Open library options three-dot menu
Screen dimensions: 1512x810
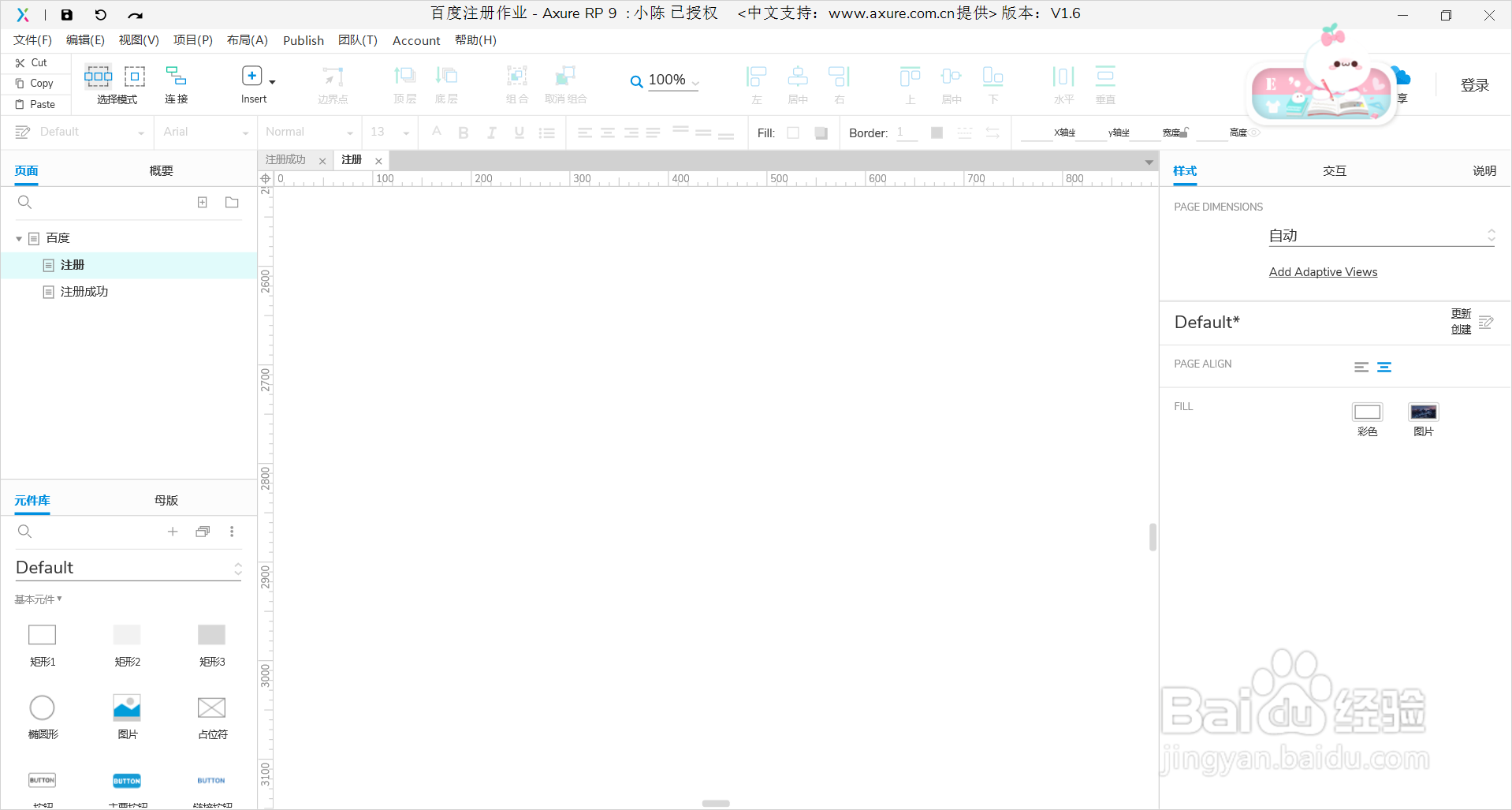(x=232, y=532)
